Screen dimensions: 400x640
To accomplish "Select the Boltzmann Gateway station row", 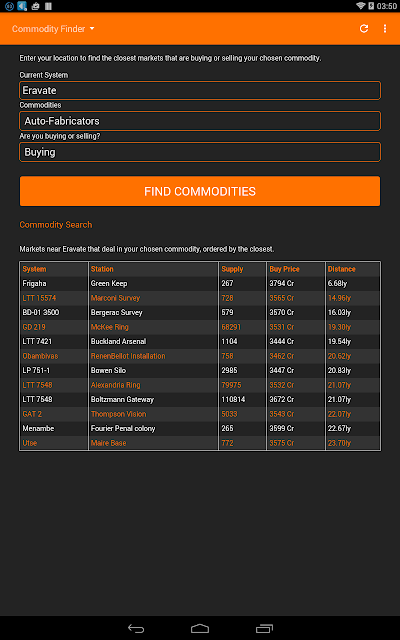I will [x=200, y=399].
